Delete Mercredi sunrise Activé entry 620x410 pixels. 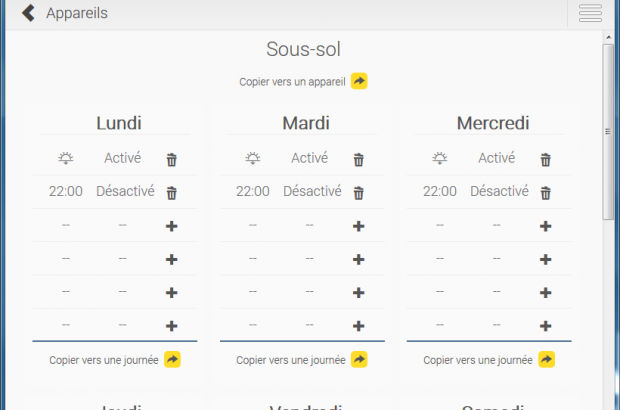[546, 159]
